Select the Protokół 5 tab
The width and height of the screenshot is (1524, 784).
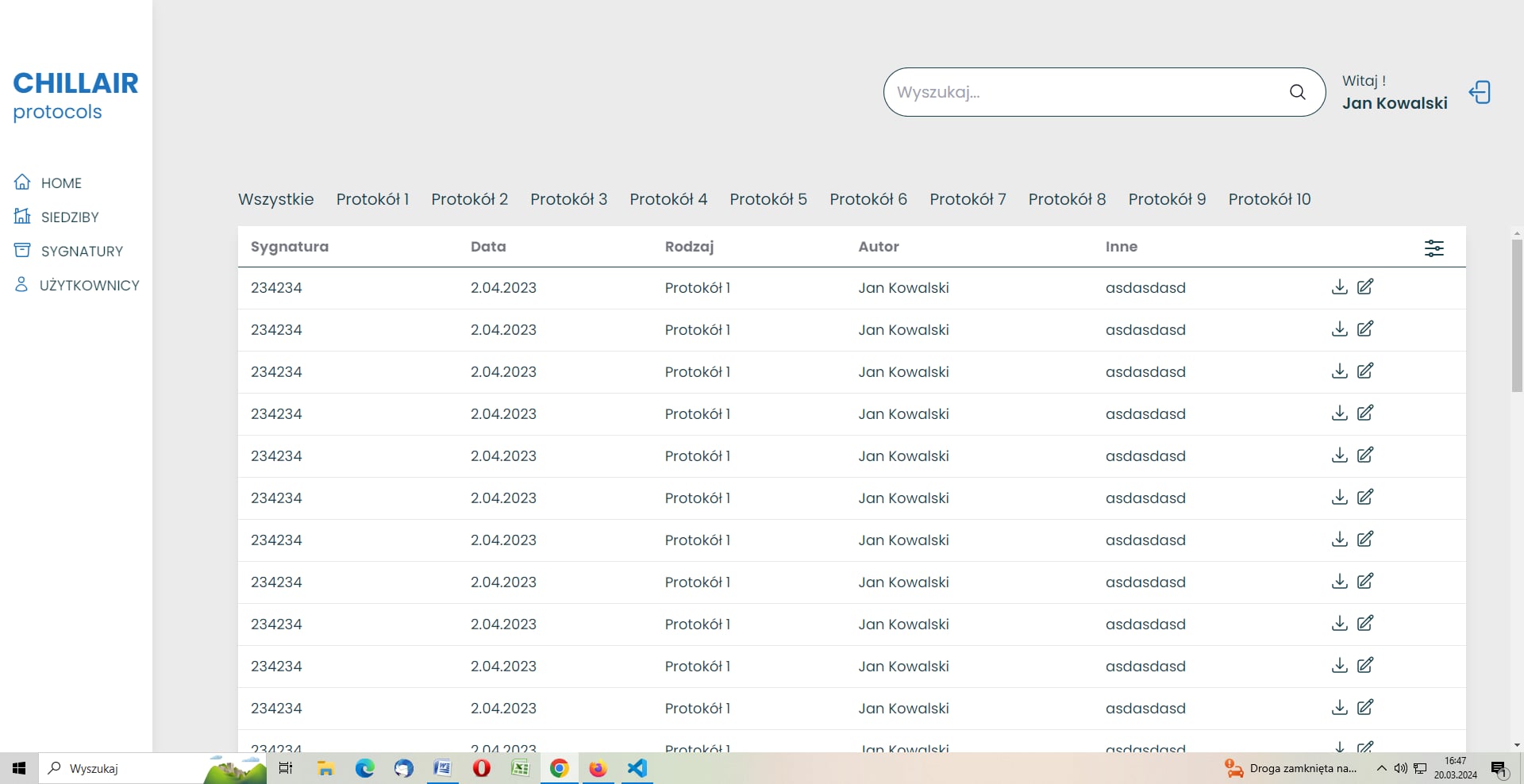coord(768,199)
